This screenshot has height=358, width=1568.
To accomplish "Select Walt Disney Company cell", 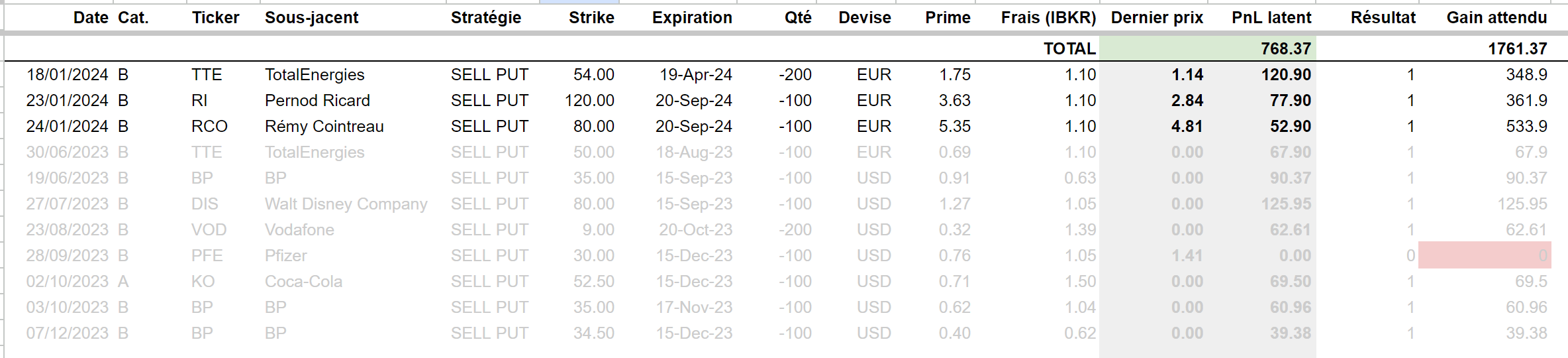I will coord(346,204).
